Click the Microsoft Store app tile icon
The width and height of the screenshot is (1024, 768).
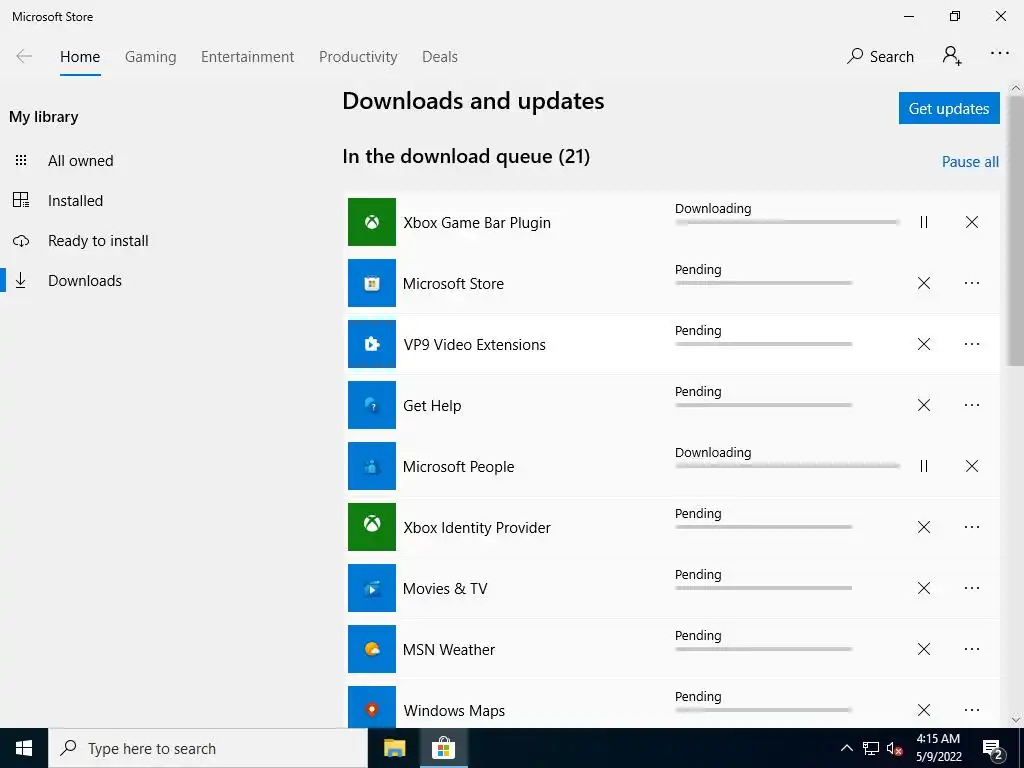[372, 283]
